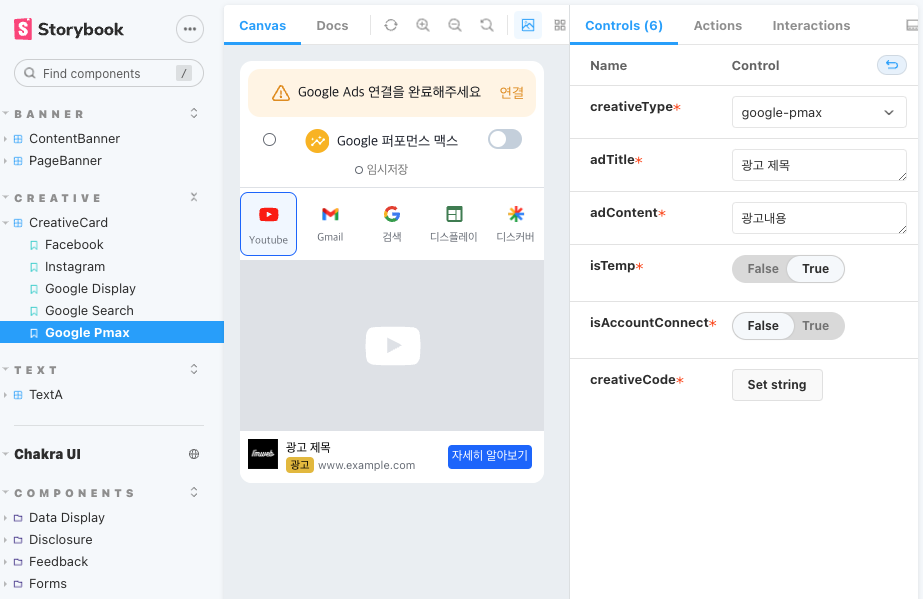Click the Storybook logo

pos(68,29)
